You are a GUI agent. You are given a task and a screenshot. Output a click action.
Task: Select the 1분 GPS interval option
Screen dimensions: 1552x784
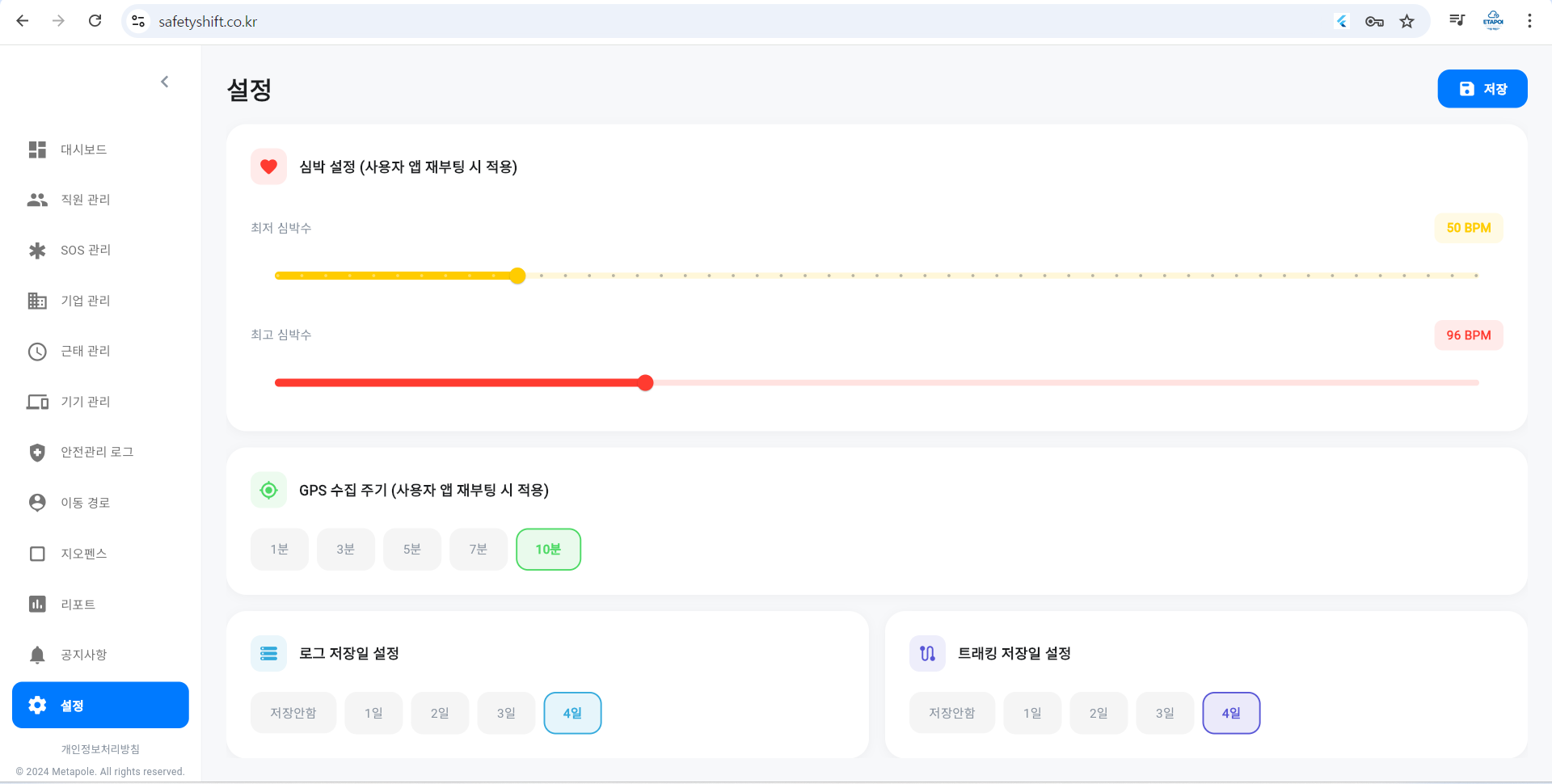(279, 550)
